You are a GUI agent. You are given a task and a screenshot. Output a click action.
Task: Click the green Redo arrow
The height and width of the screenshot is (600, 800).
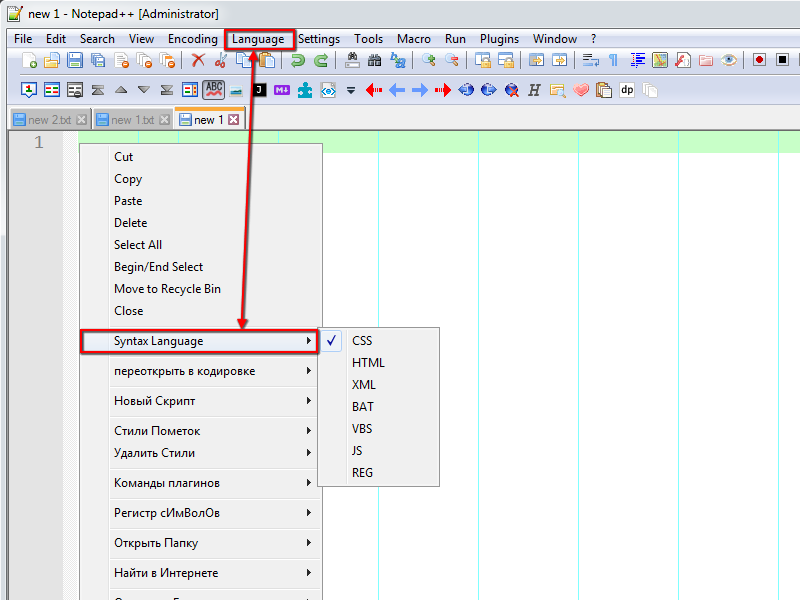[x=320, y=60]
